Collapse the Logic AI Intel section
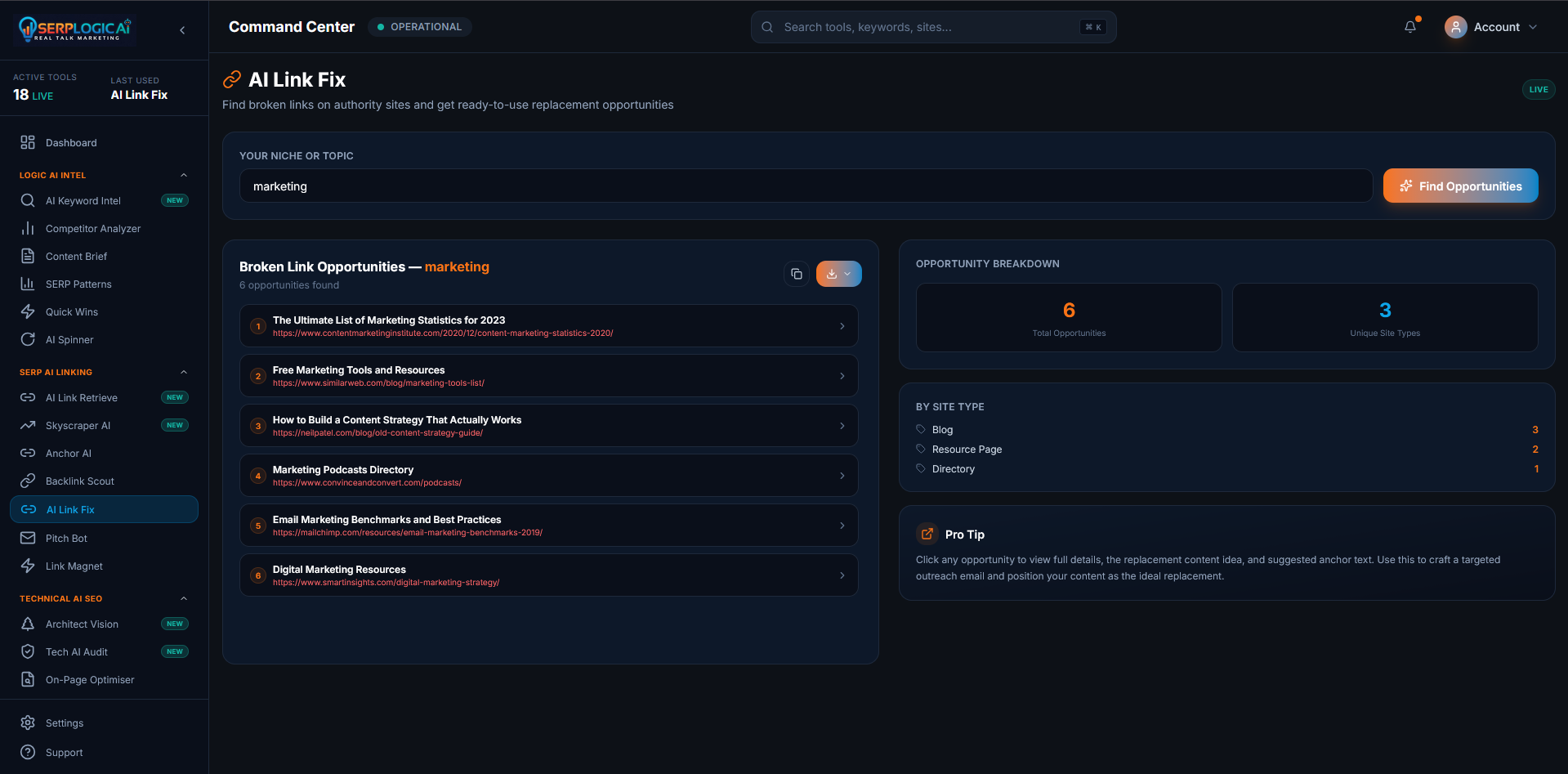 pyautogui.click(x=184, y=175)
